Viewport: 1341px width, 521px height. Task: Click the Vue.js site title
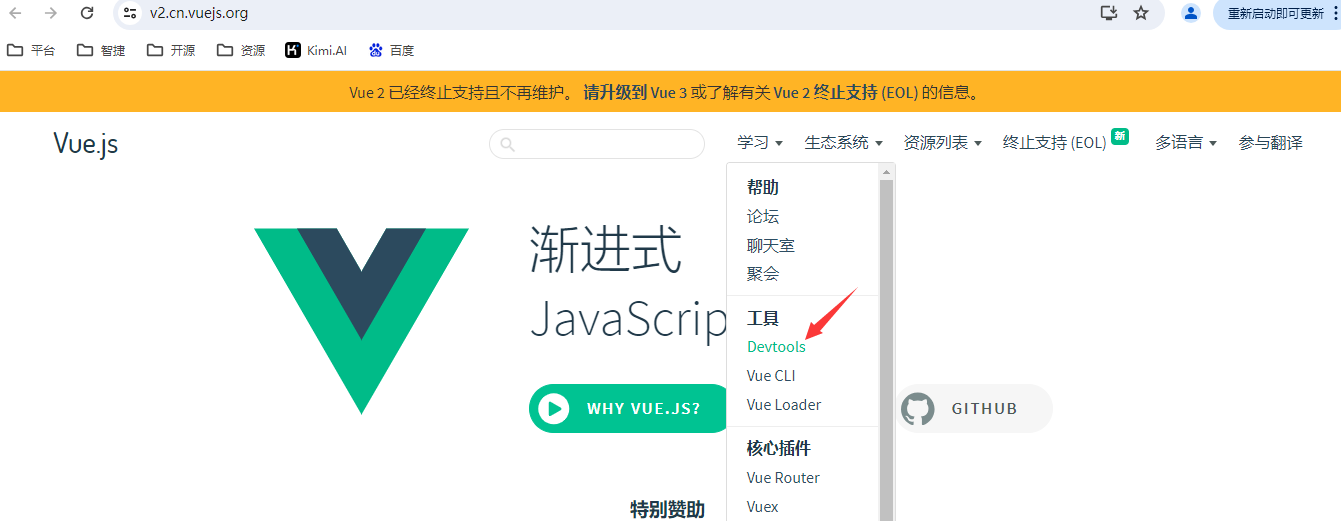pos(86,144)
